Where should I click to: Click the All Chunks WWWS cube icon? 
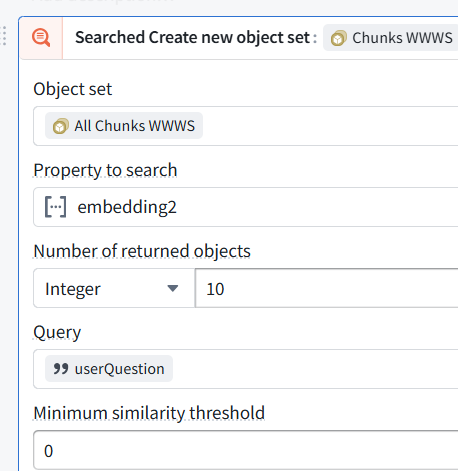[x=61, y=126]
